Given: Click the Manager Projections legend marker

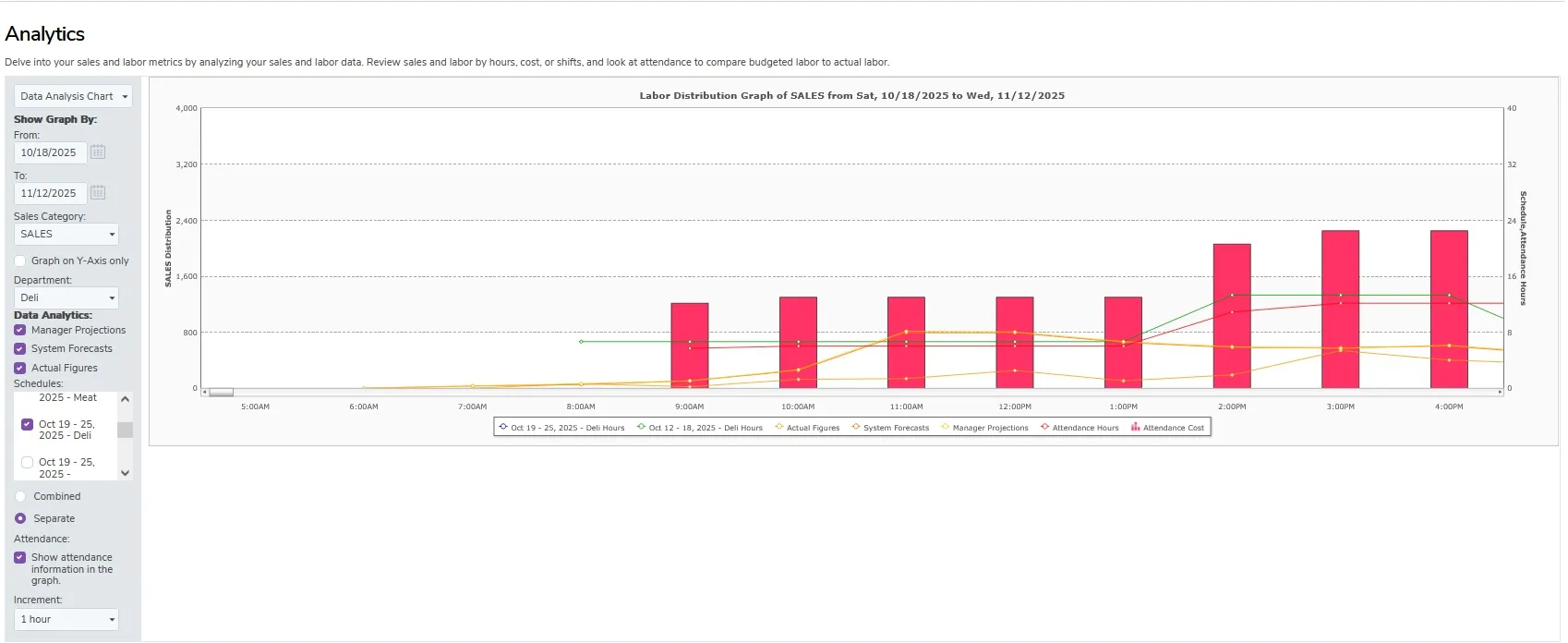Looking at the screenshot, I should (x=945, y=427).
